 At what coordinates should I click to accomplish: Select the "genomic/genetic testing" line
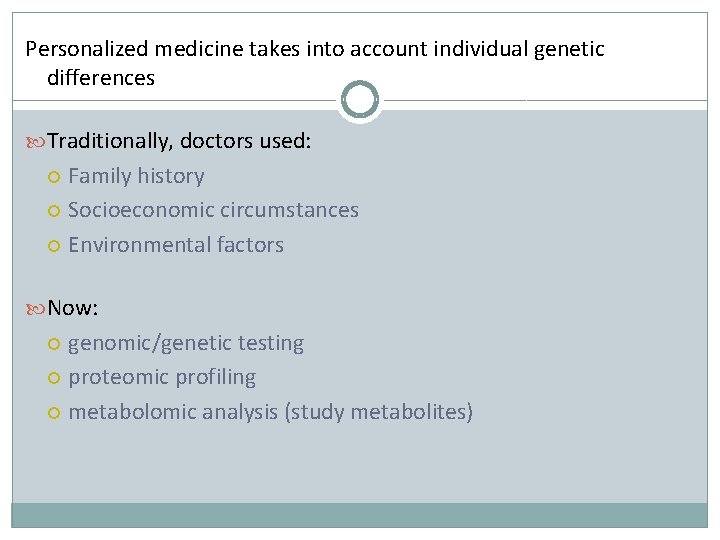(x=186, y=343)
